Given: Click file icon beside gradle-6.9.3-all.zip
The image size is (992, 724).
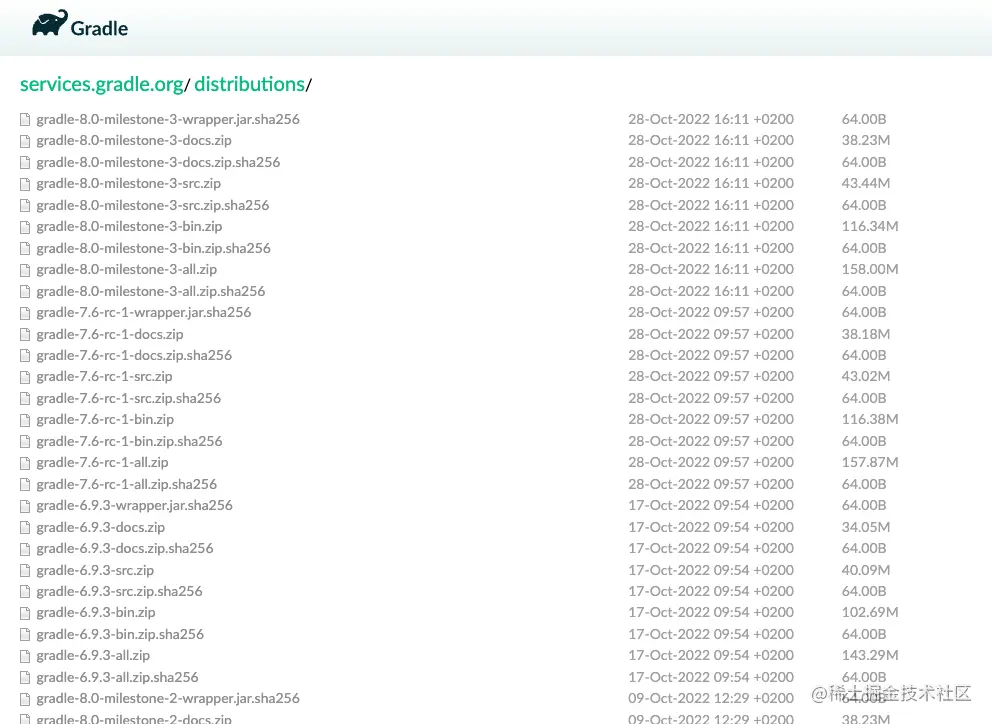Looking at the screenshot, I should tap(25, 656).
